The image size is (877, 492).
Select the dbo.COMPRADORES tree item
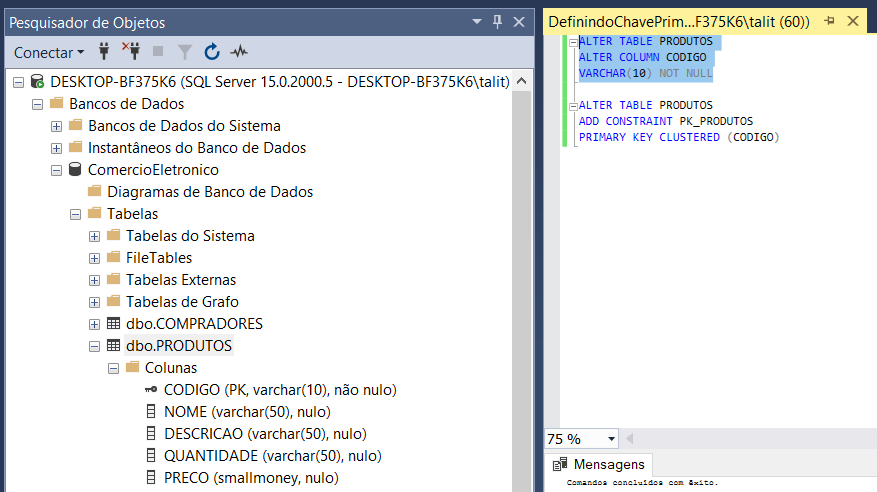point(194,323)
